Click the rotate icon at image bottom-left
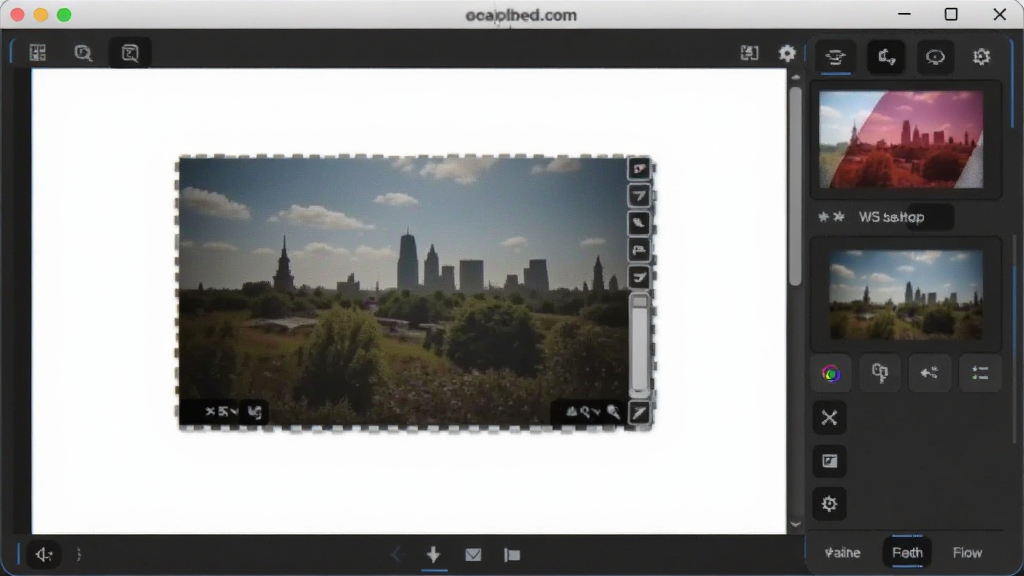Screen dimensions: 1024x576 pos(255,411)
